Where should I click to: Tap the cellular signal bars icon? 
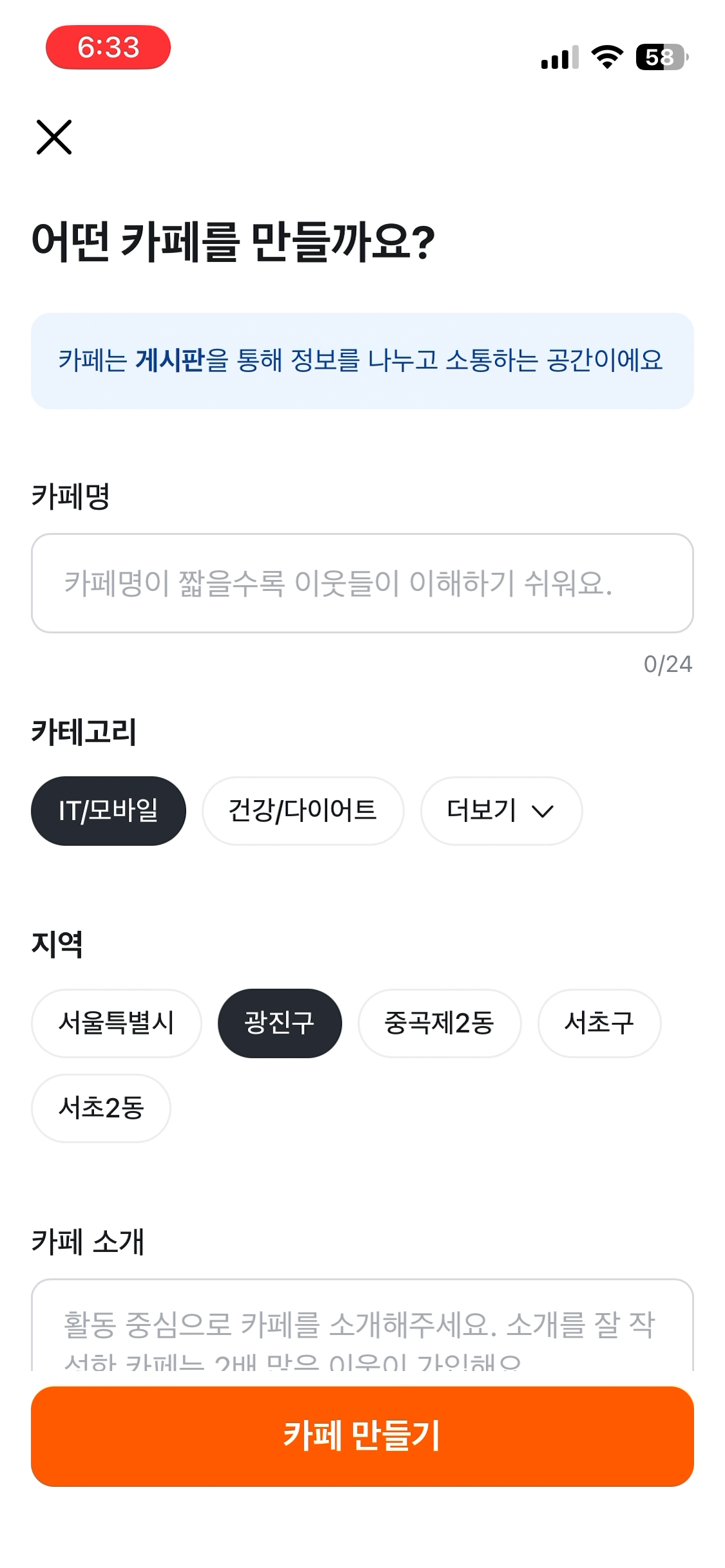[560, 58]
